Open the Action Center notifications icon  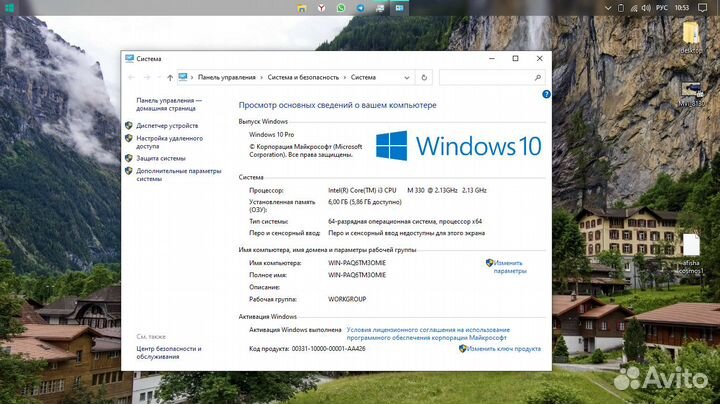pos(702,8)
